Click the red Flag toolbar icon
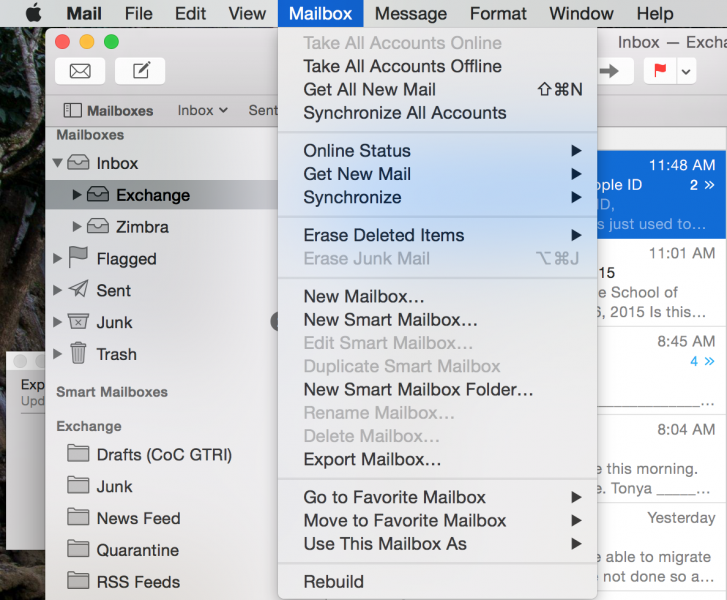Image resolution: width=727 pixels, height=600 pixels. 660,71
